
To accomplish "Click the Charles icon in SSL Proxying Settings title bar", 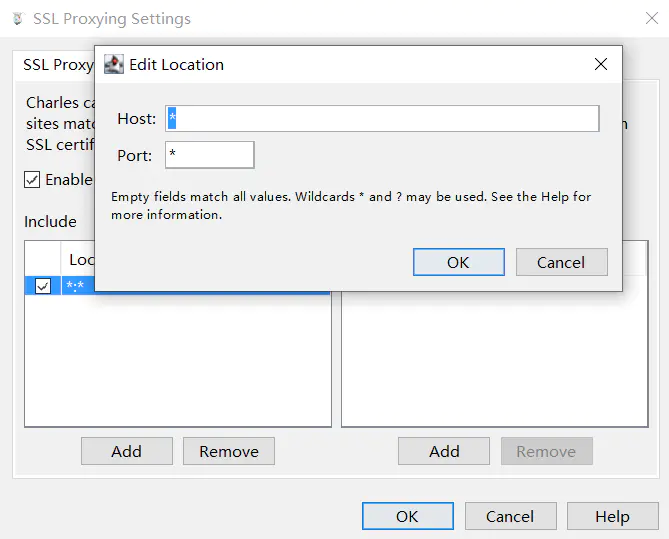I will pos(17,19).
